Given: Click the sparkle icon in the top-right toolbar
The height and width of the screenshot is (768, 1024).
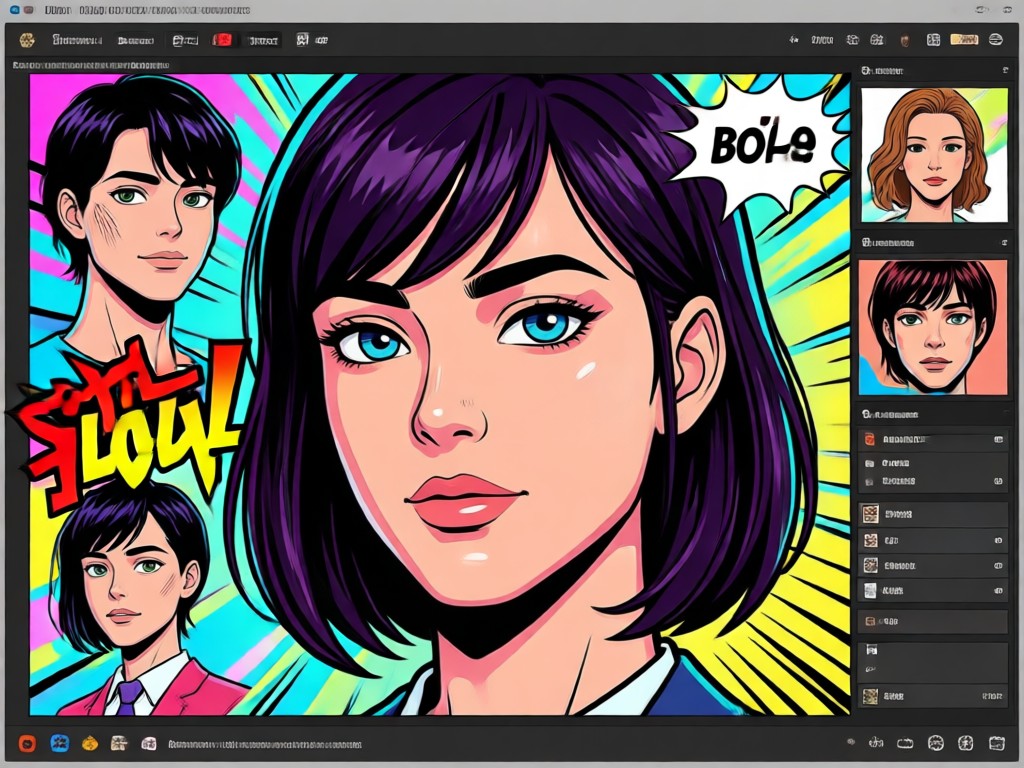Looking at the screenshot, I should (x=793, y=40).
